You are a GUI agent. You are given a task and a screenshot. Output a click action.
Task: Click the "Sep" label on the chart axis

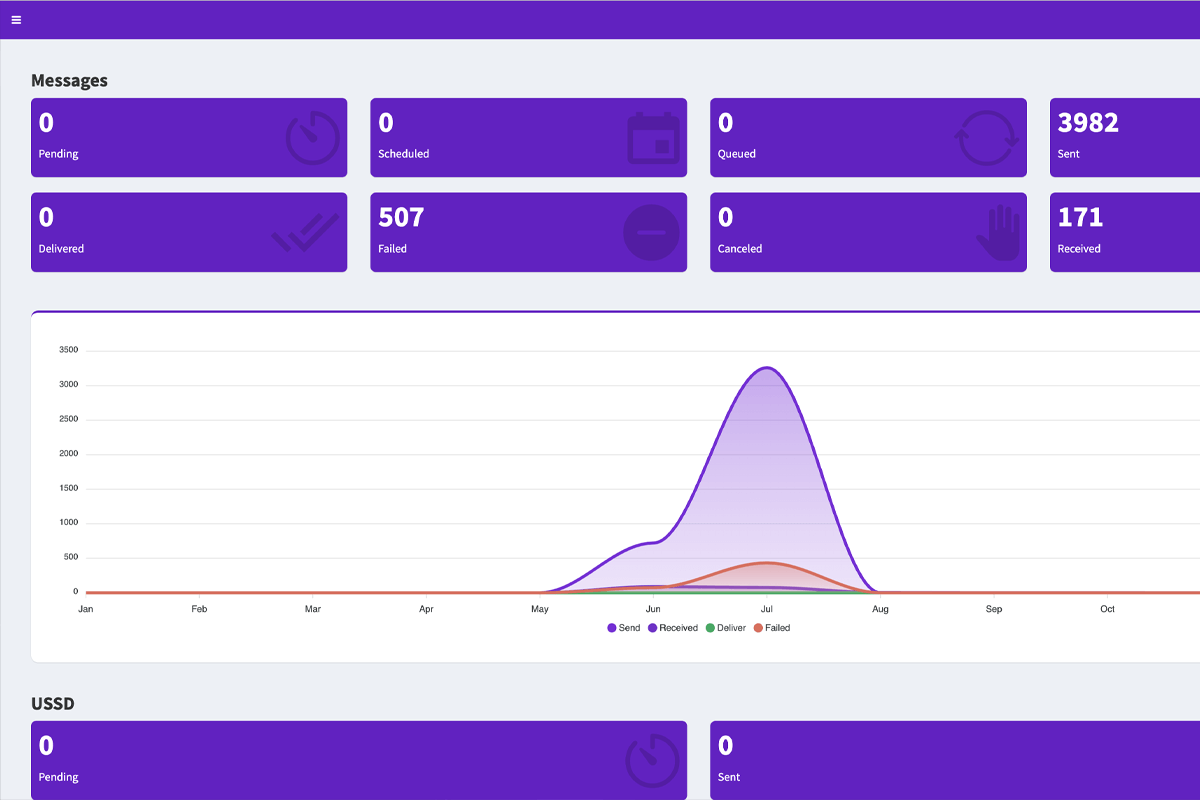click(x=994, y=609)
